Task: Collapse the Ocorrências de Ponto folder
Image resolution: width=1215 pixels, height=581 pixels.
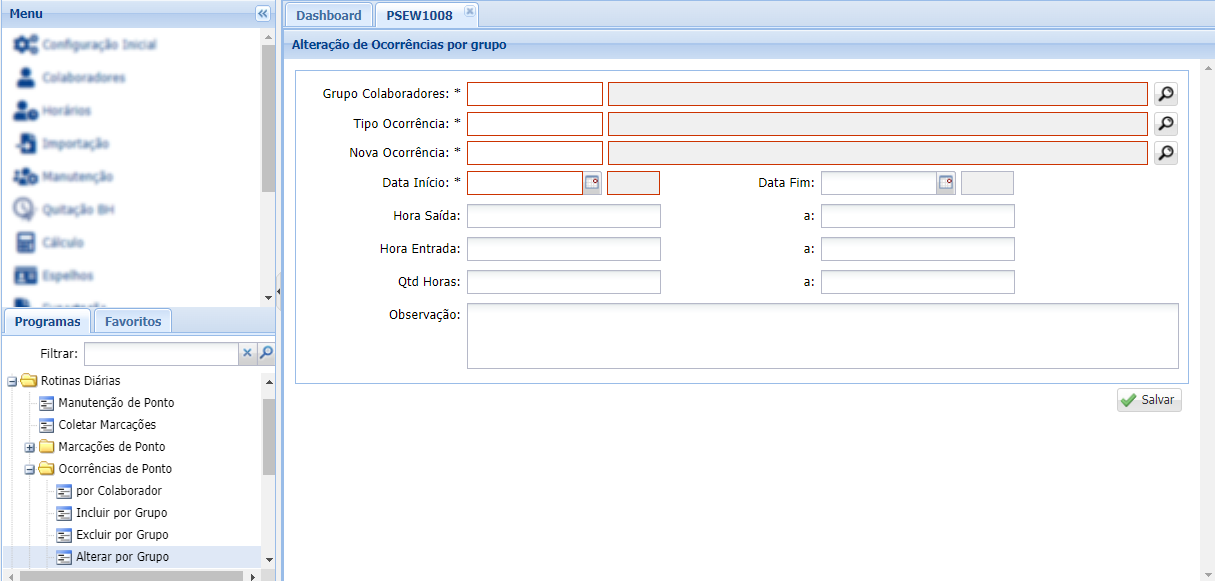Action: tap(30, 469)
